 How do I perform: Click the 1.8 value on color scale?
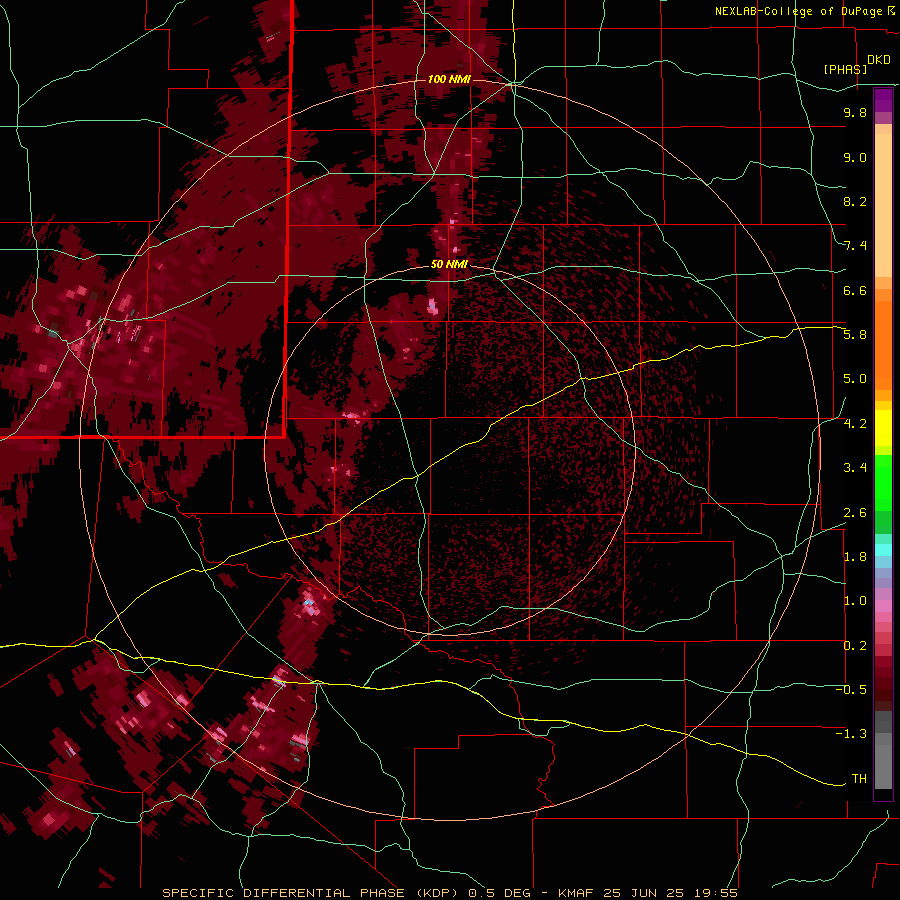pyautogui.click(x=855, y=557)
